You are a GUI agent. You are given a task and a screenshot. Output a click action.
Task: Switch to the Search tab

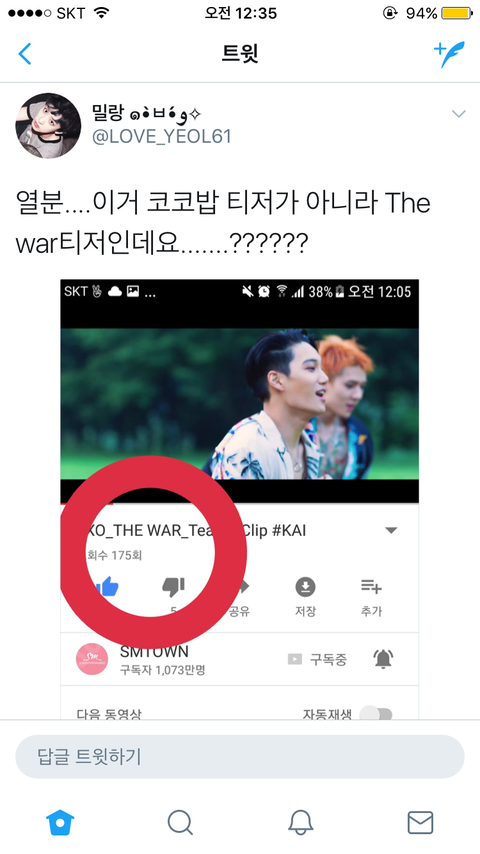coord(180,822)
